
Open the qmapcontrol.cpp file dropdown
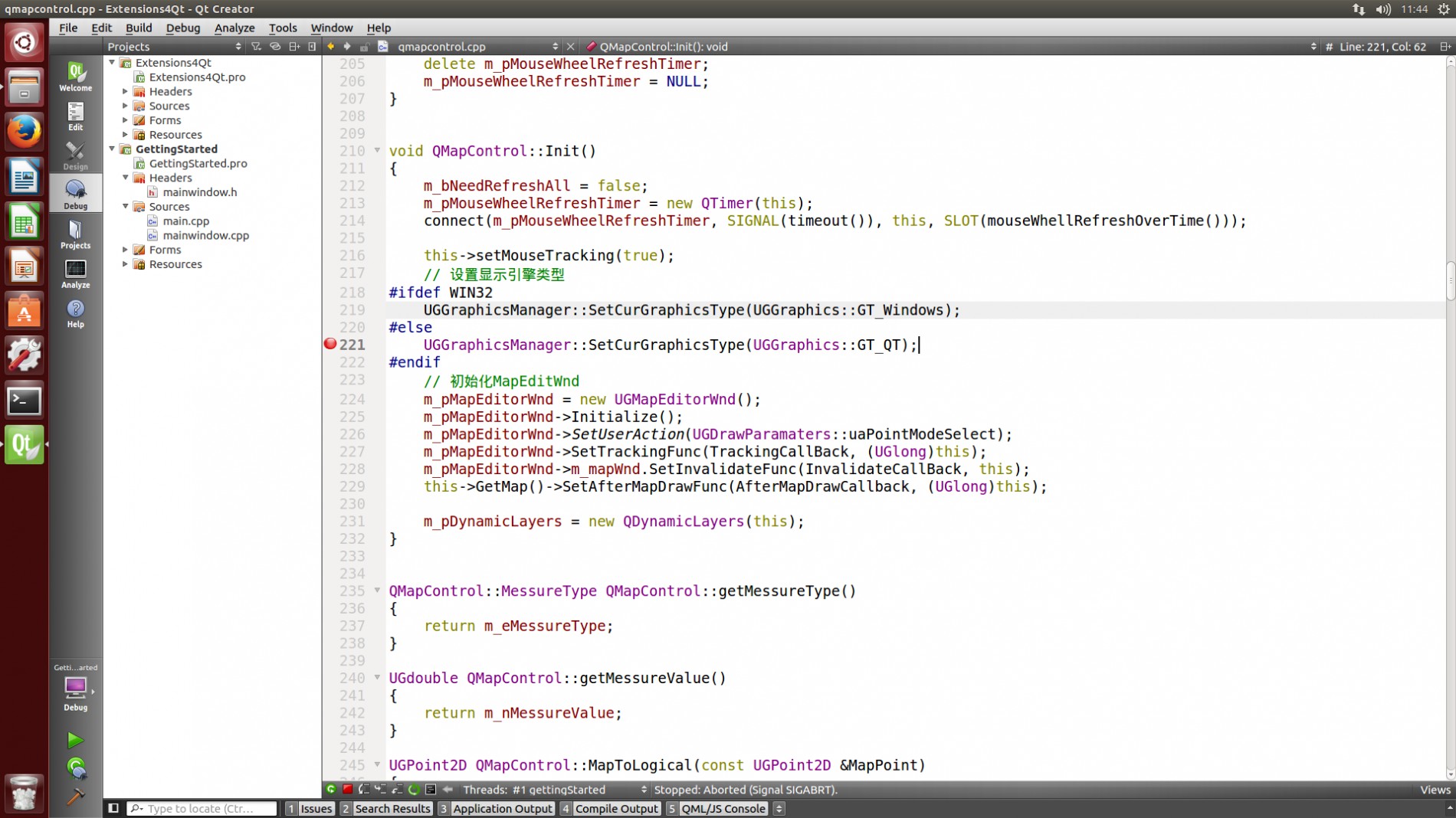click(x=477, y=47)
